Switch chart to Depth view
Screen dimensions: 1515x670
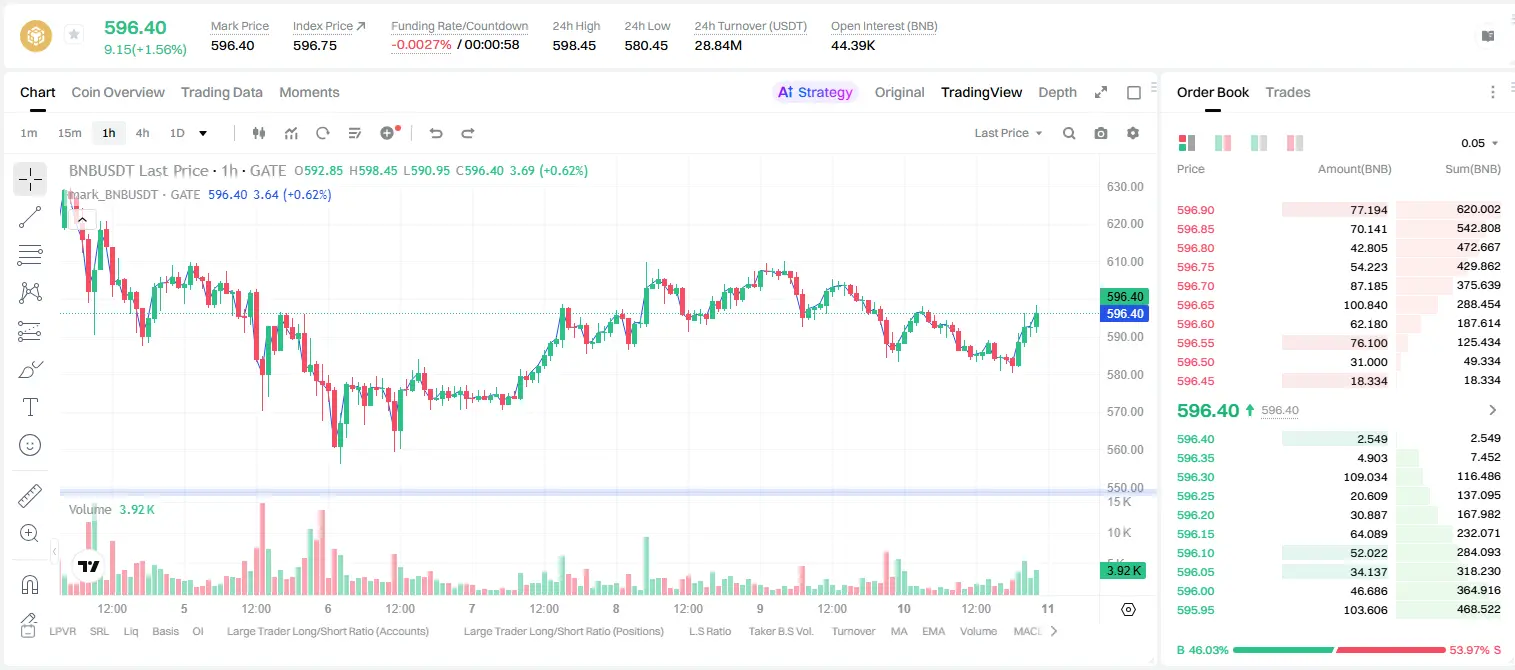click(1057, 92)
